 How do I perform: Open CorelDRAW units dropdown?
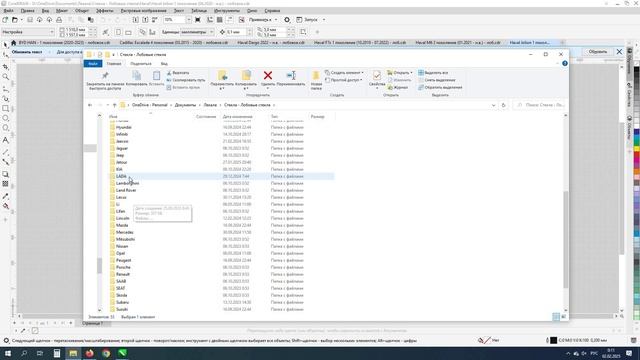[211, 32]
